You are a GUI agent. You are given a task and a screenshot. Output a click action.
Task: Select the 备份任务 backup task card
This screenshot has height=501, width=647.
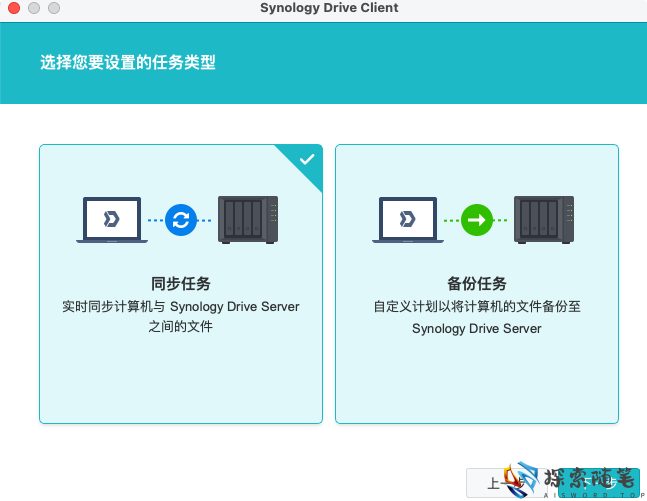477,284
